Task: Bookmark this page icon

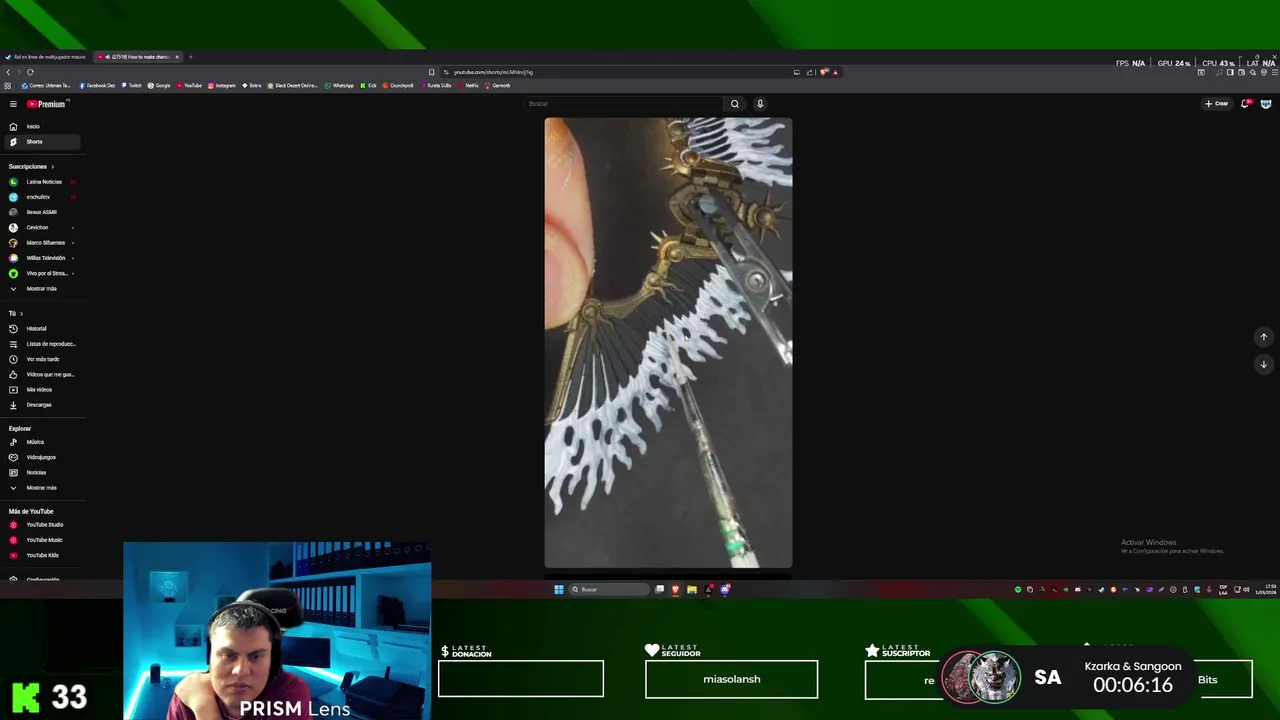Action: click(x=432, y=72)
